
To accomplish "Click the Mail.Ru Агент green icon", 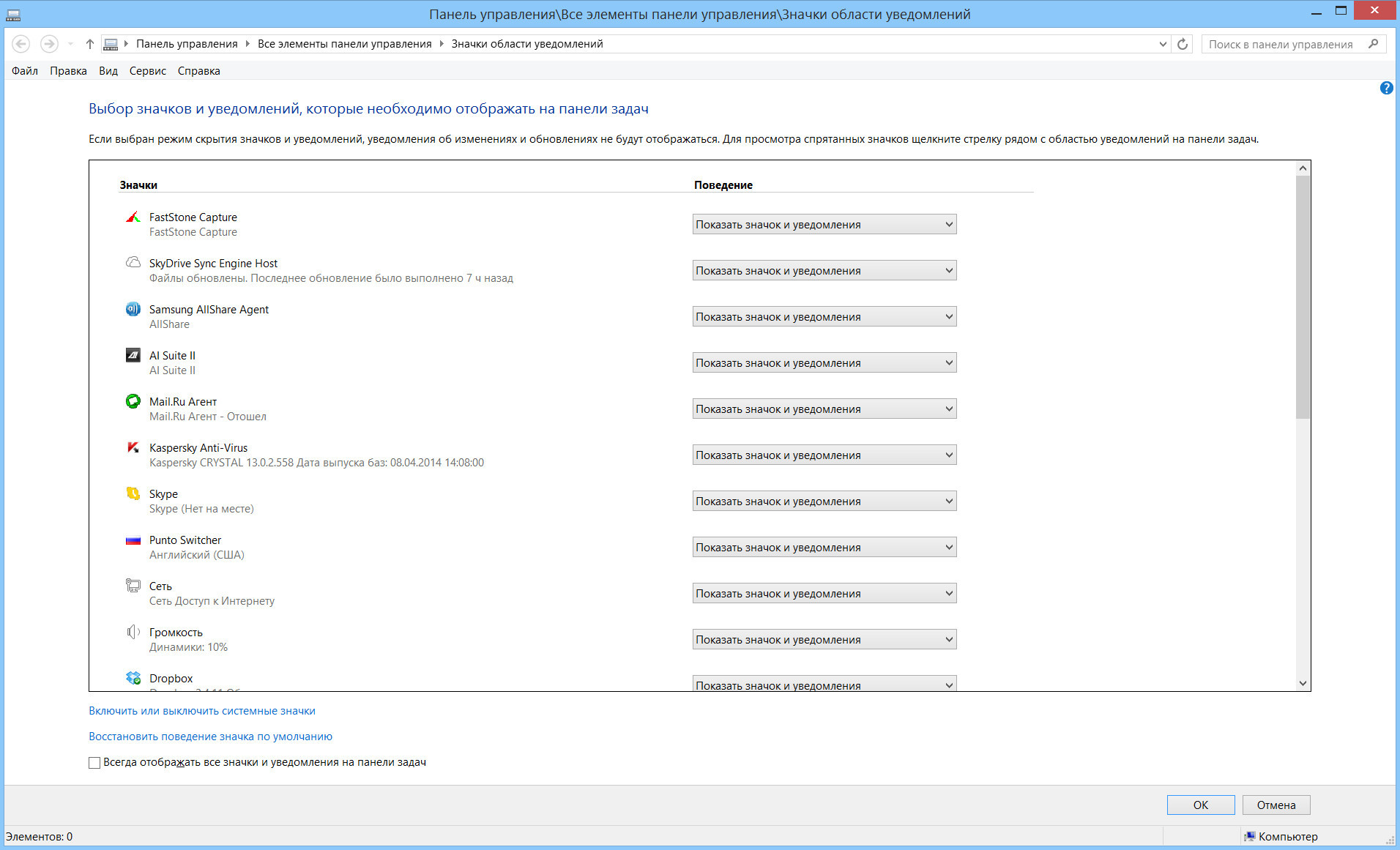I will 133,401.
